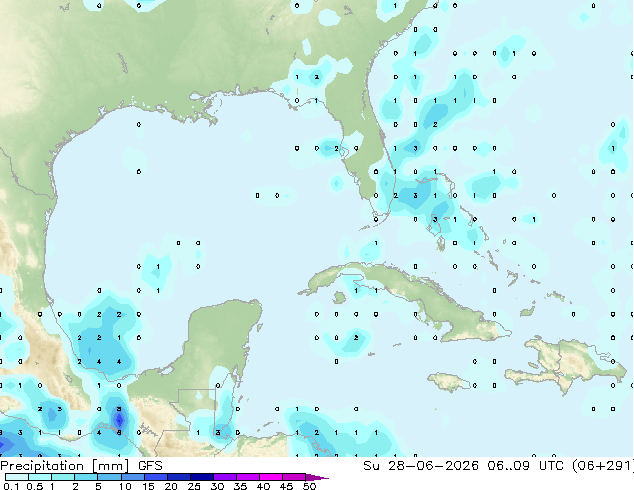This screenshot has width=634, height=490.
Task: Click the 35–40 mm legend color box
Action: (x=248, y=477)
